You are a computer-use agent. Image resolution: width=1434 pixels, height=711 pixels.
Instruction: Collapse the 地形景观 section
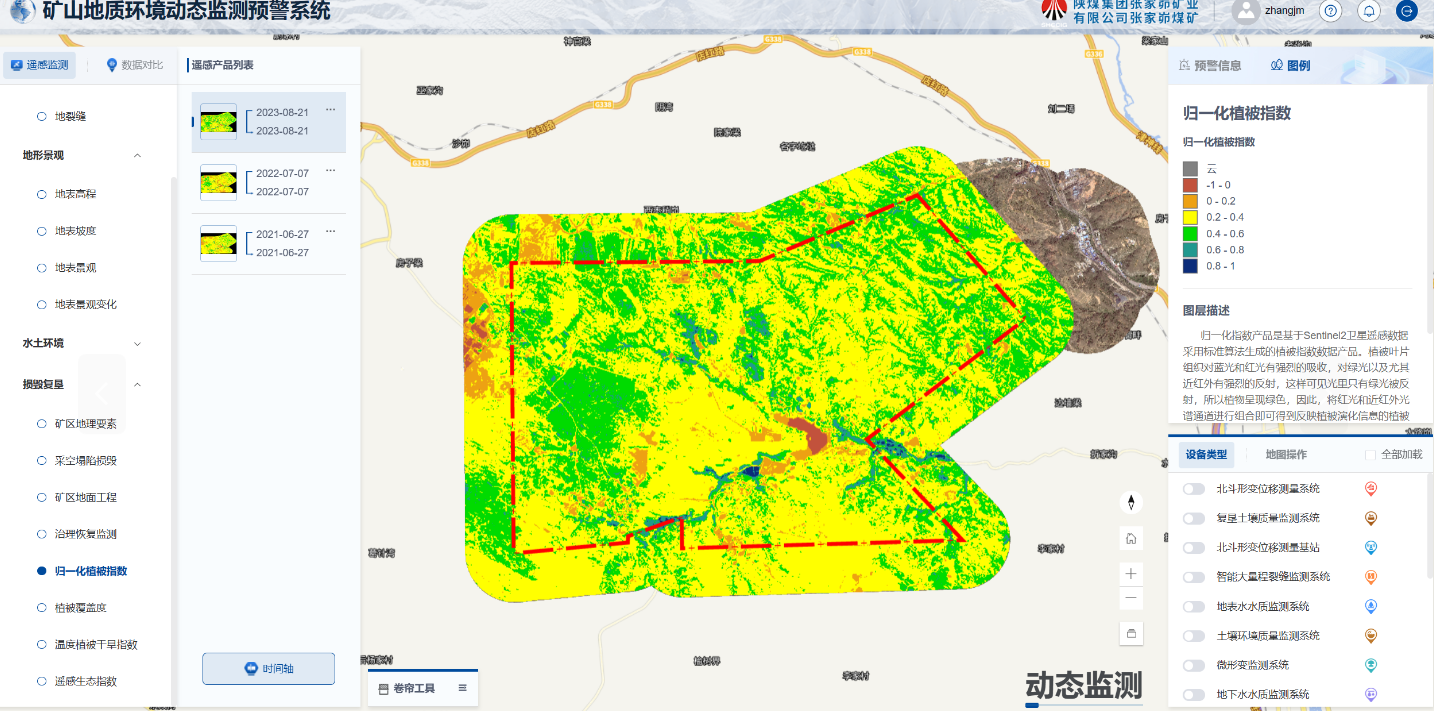pyautogui.click(x=137, y=155)
